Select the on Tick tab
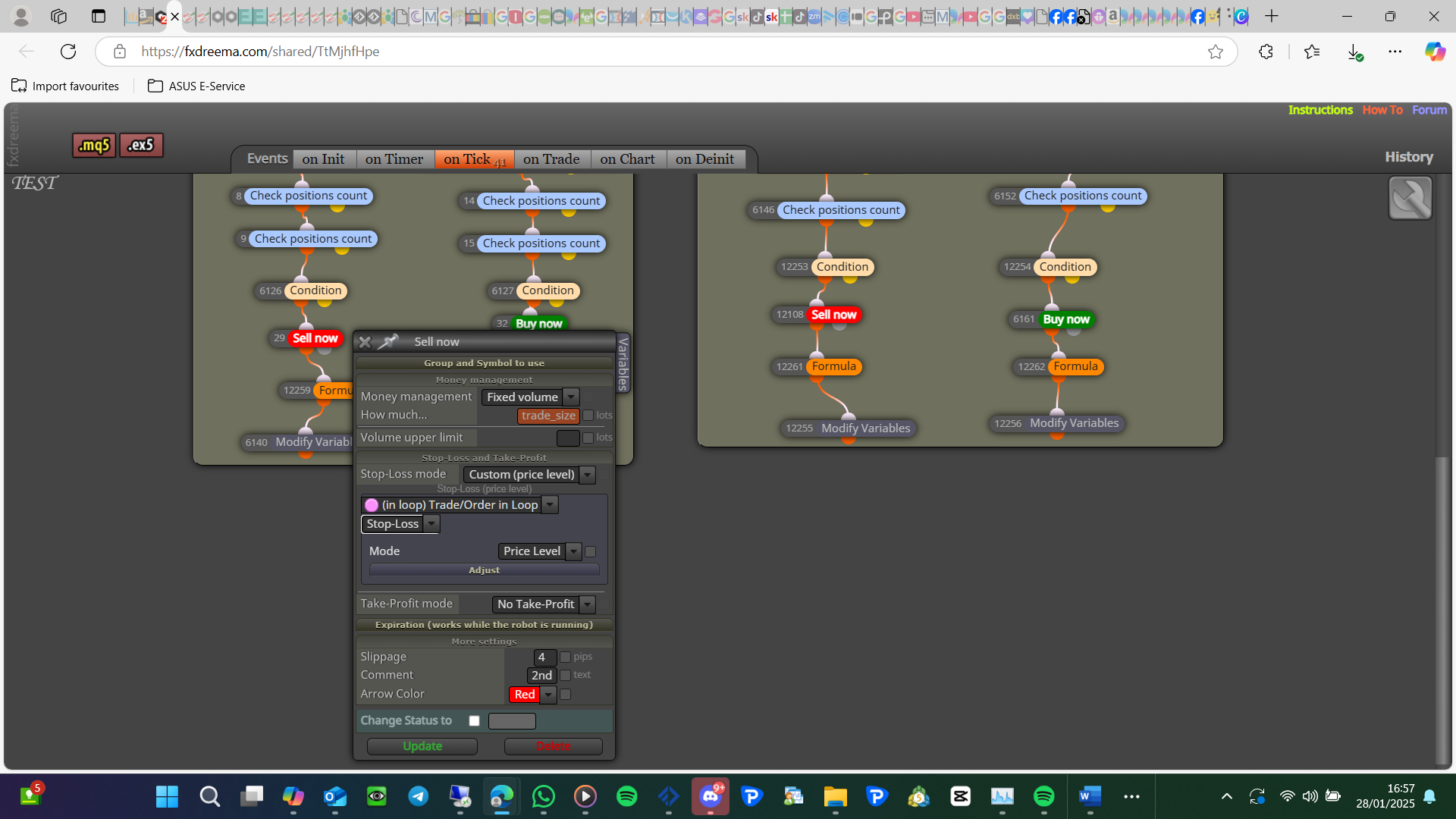Image resolution: width=1456 pixels, height=819 pixels. point(475,159)
